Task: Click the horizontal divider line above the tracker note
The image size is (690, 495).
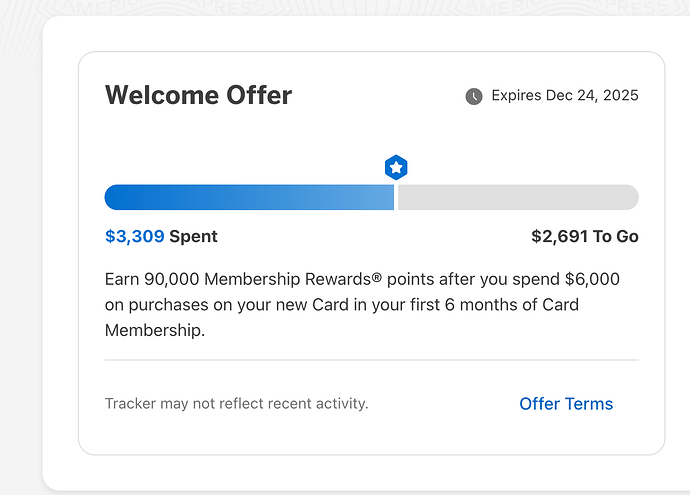Action: [x=371, y=360]
